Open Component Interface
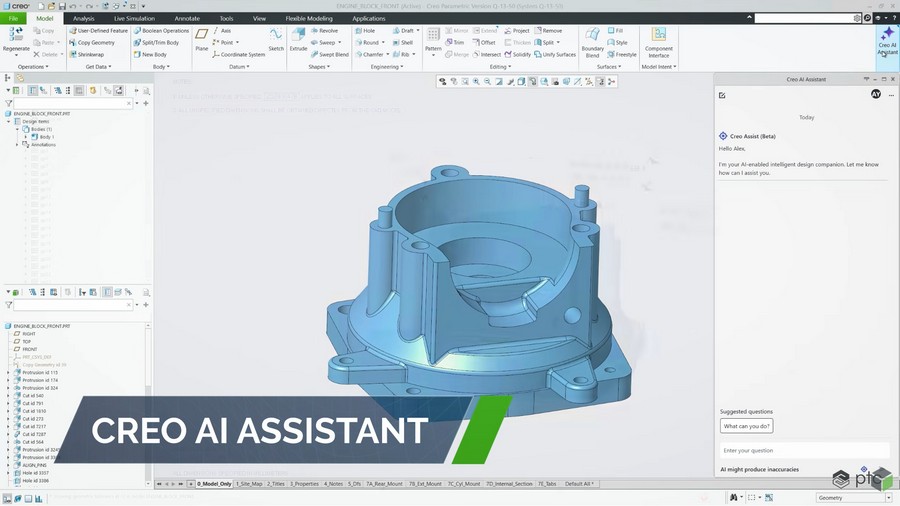 tap(658, 42)
